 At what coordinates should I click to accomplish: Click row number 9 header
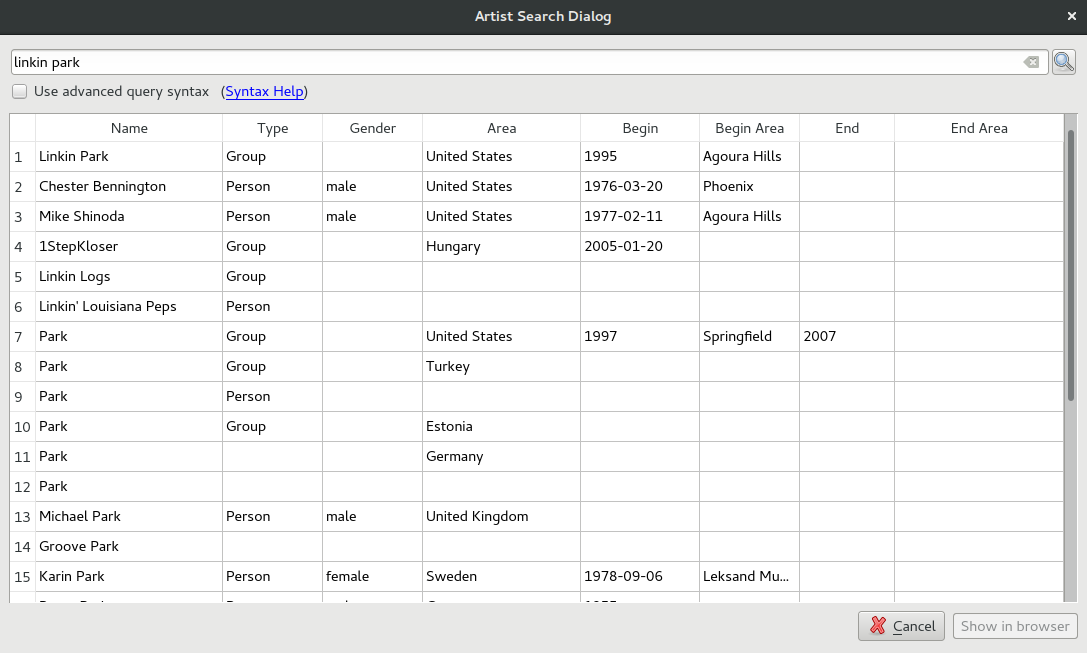point(22,397)
